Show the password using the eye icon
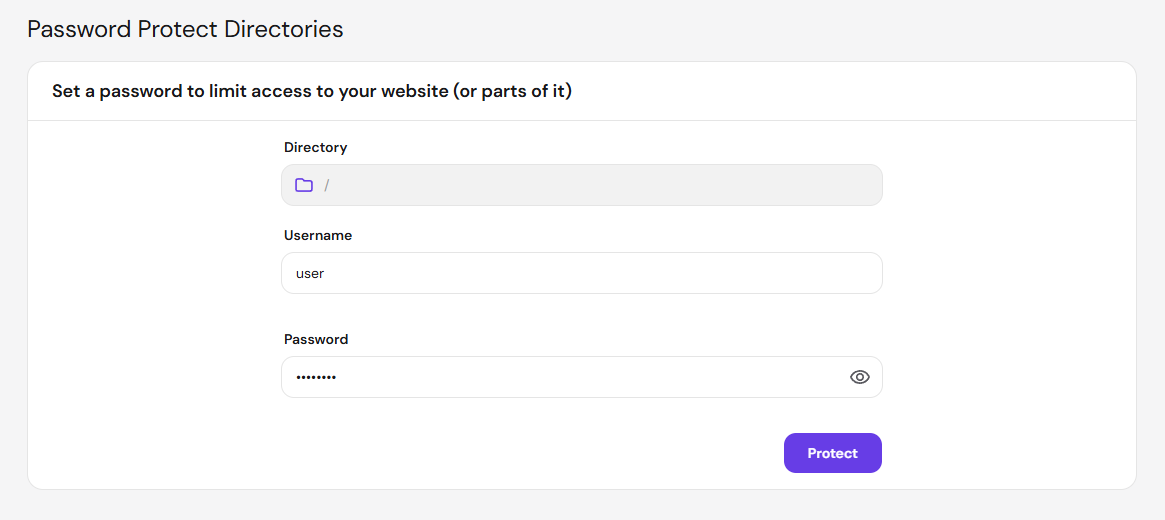Screen dimensions: 1165x520 coord(860,377)
